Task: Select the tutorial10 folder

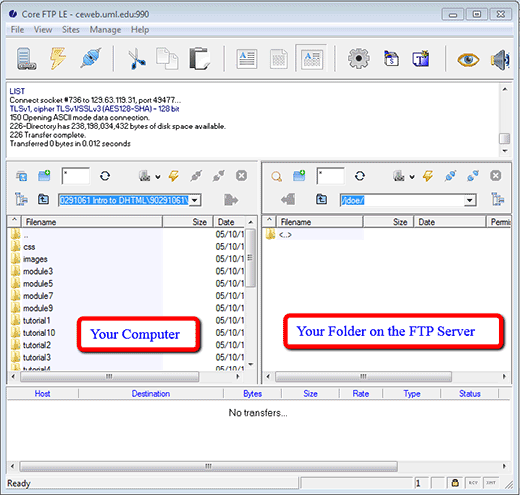Action: coord(39,333)
